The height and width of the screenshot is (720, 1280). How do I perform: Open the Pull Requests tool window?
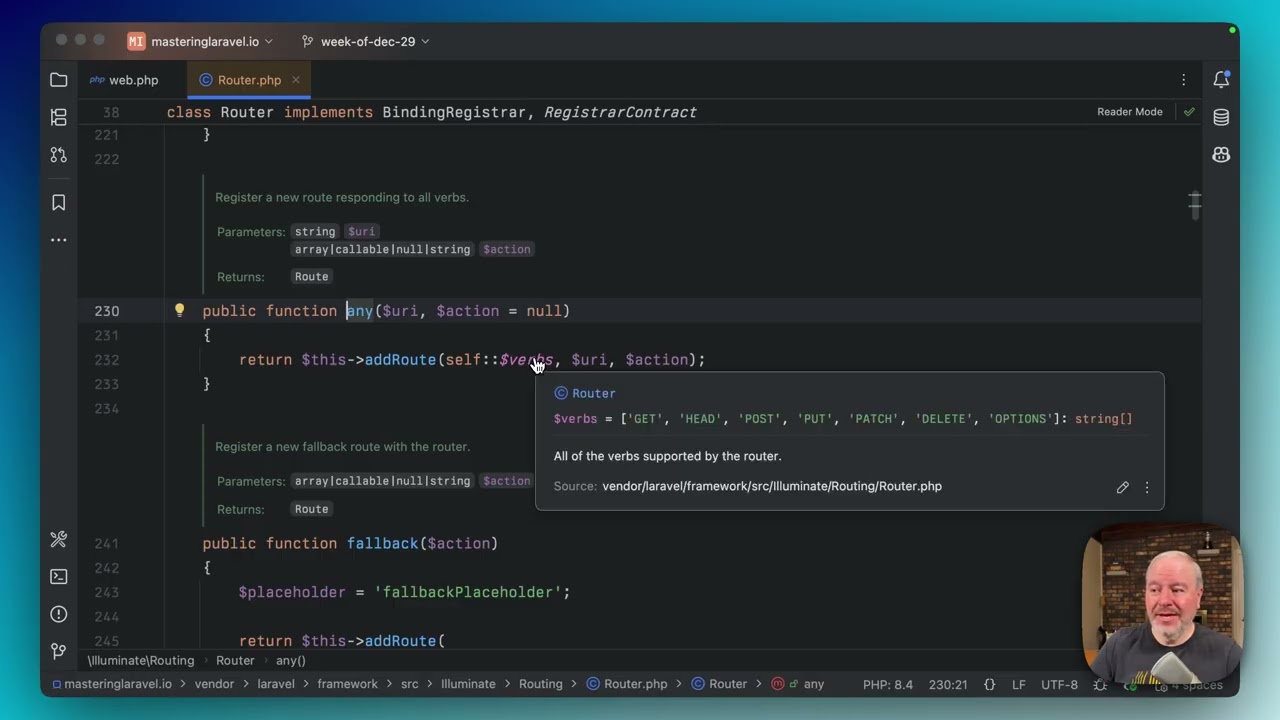click(59, 155)
